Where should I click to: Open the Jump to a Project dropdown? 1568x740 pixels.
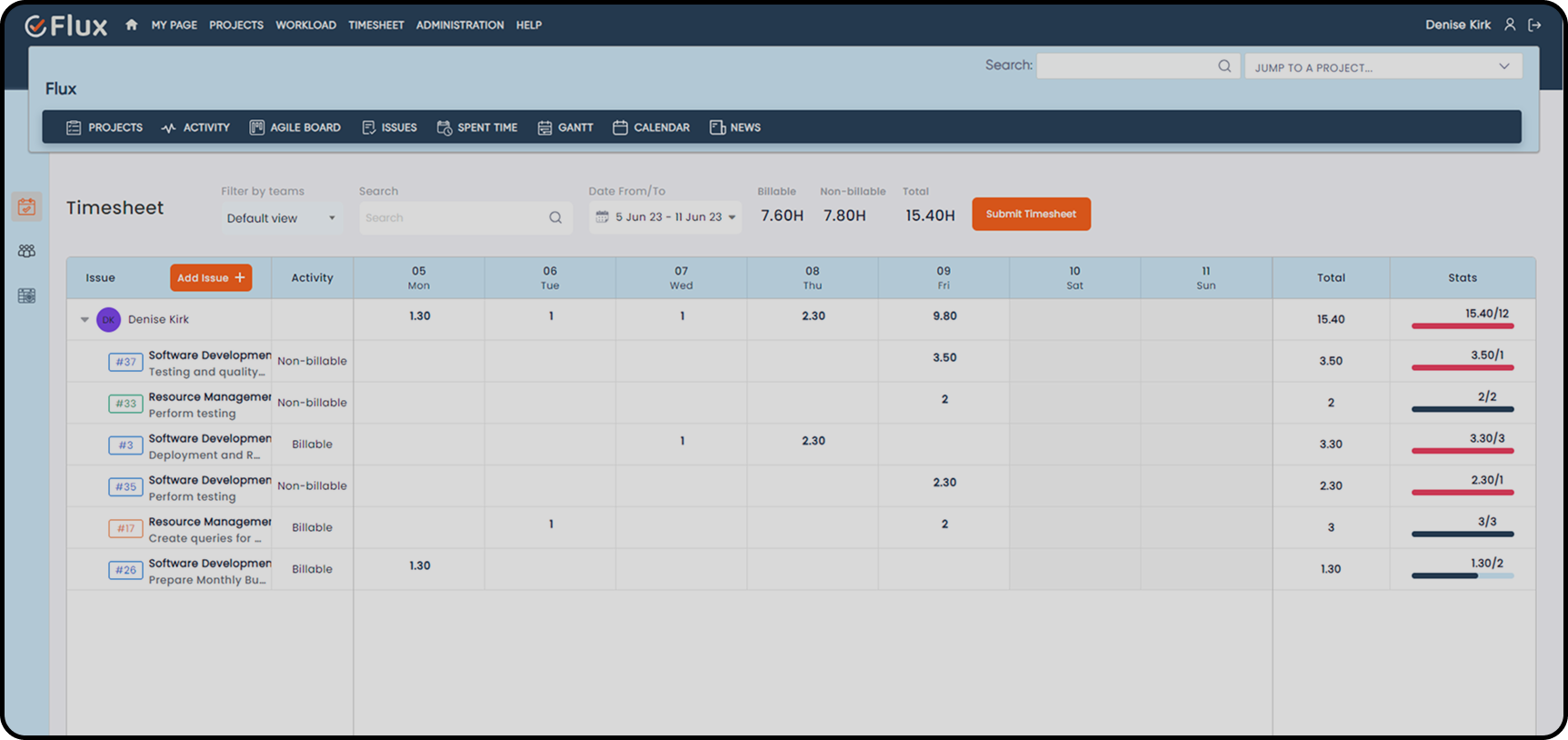(1383, 66)
